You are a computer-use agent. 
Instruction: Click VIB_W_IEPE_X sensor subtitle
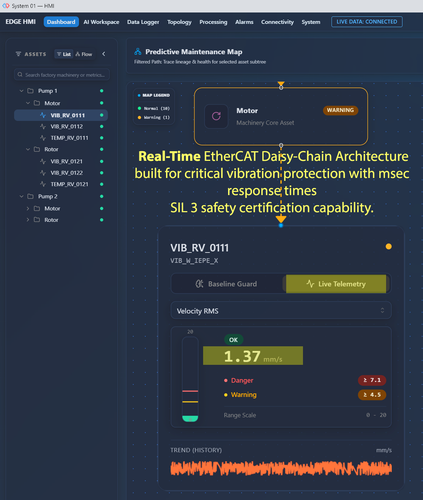(x=194, y=261)
